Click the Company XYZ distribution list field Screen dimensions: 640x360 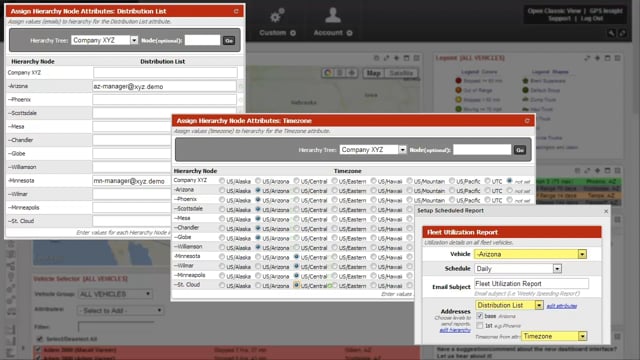coord(165,73)
